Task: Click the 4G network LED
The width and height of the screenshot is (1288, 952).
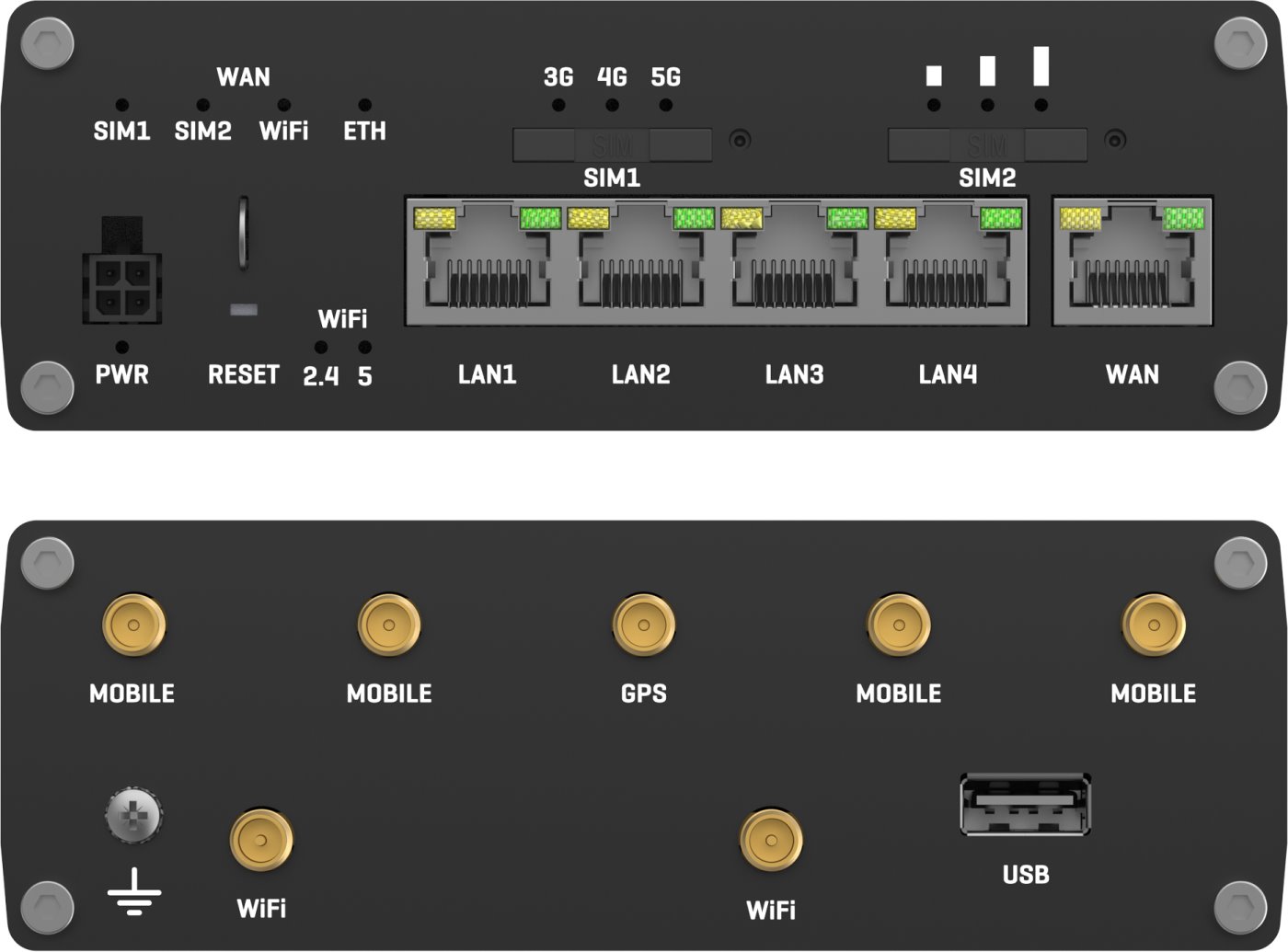Action: tap(612, 106)
